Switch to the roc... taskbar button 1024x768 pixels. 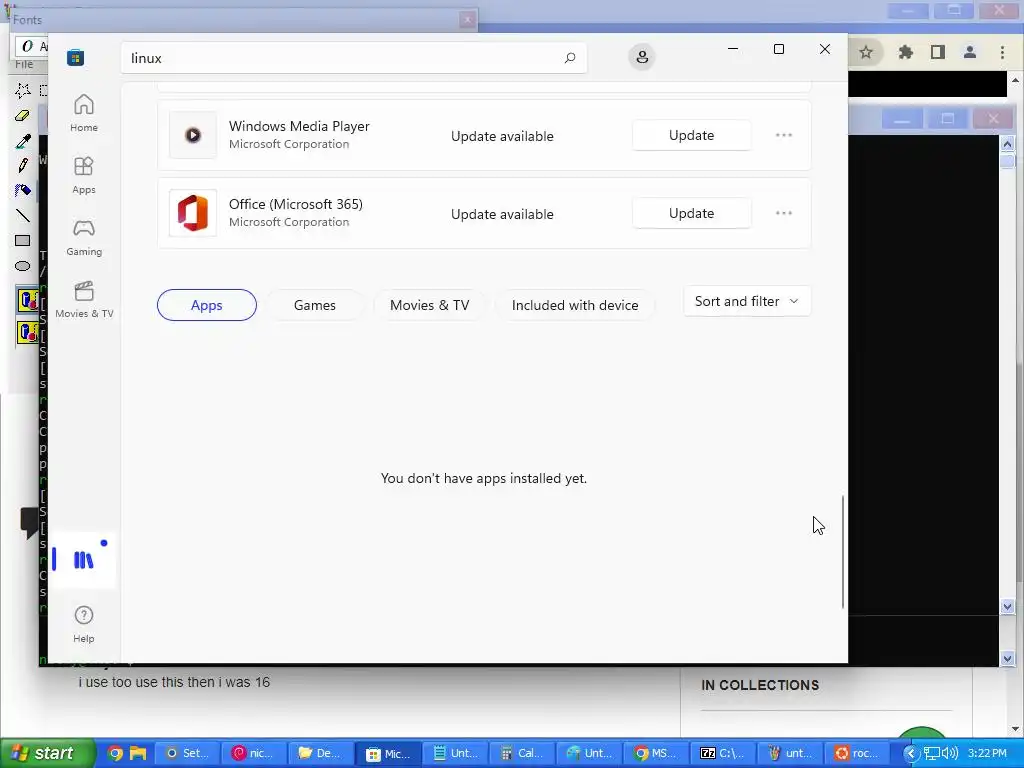tap(856, 753)
